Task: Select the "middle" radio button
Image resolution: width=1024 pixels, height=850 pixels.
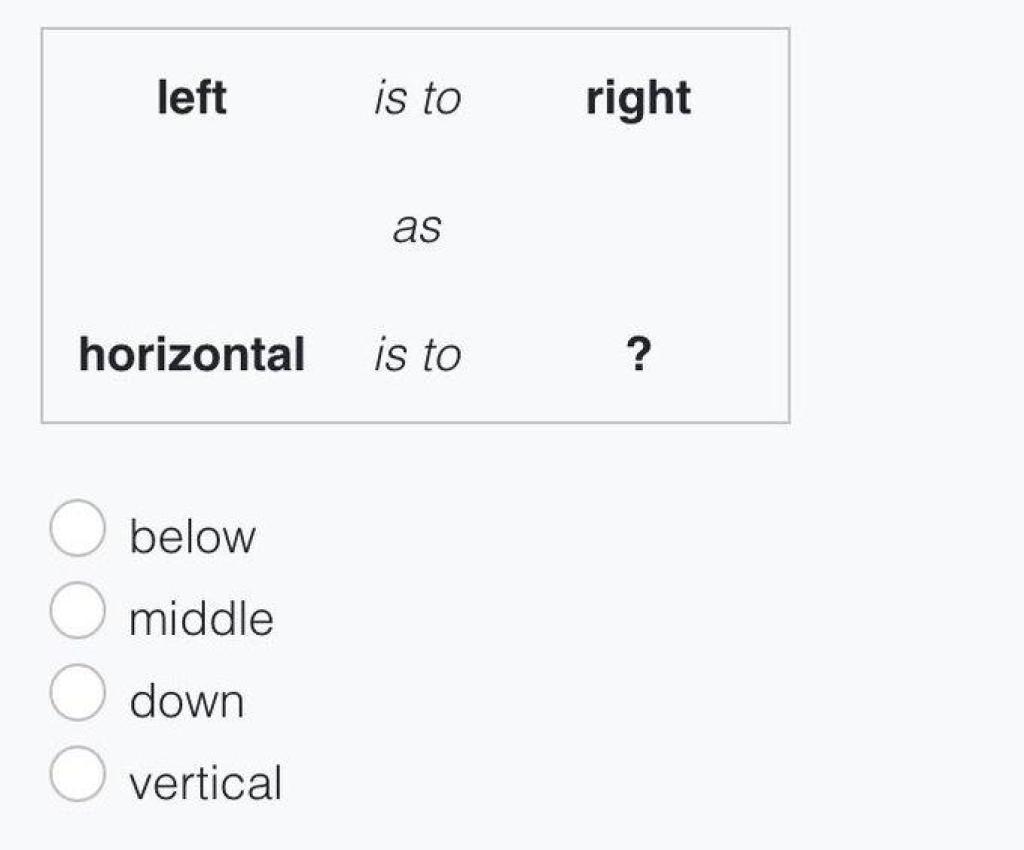Action: point(77,610)
